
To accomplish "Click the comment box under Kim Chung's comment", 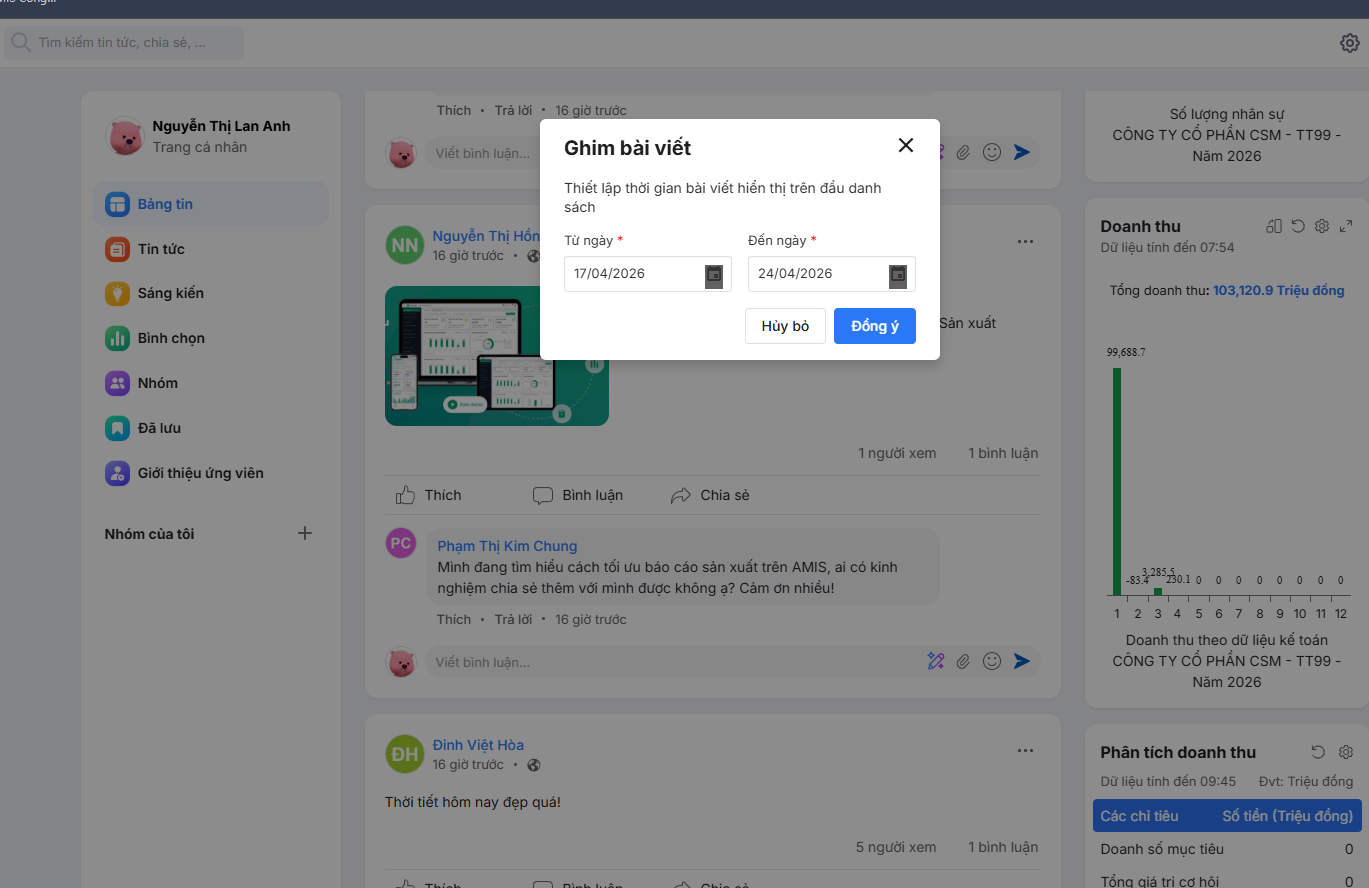I will pos(675,662).
